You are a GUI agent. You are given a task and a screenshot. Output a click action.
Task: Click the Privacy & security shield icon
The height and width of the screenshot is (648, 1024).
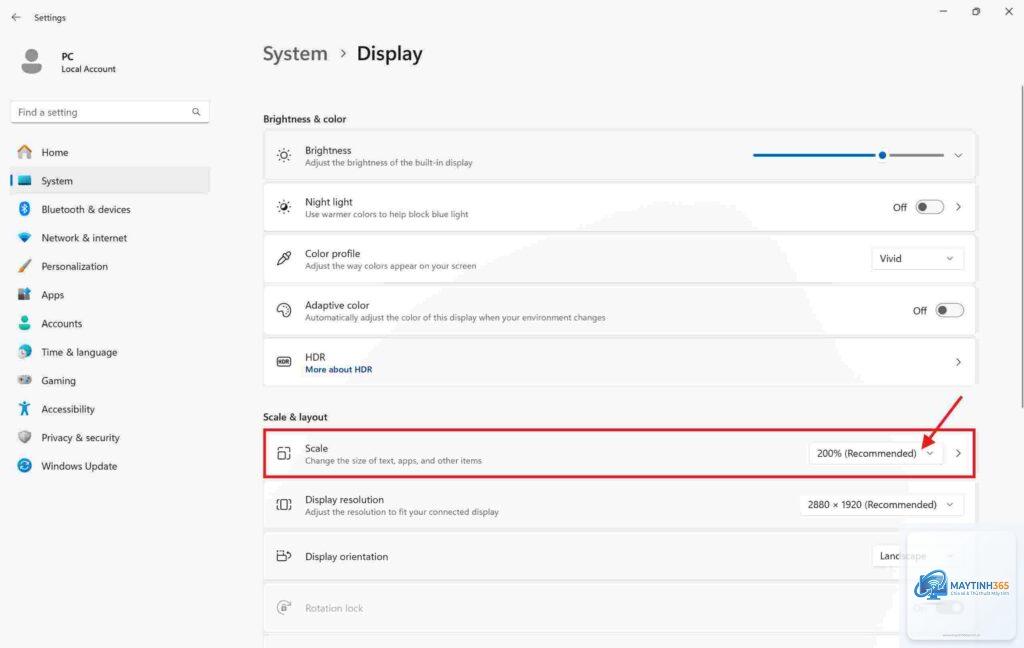tap(25, 437)
